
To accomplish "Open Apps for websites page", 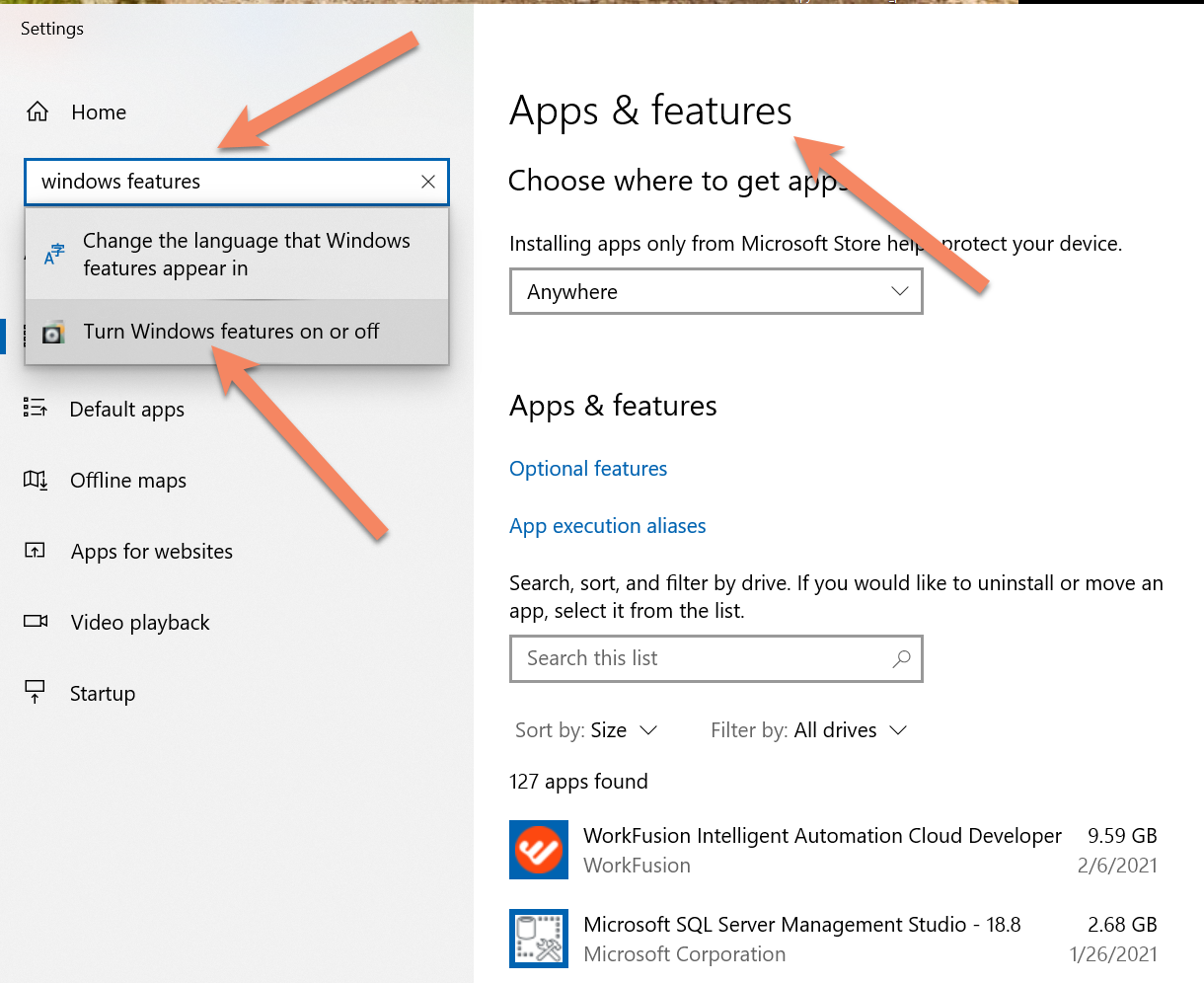I will [x=152, y=552].
